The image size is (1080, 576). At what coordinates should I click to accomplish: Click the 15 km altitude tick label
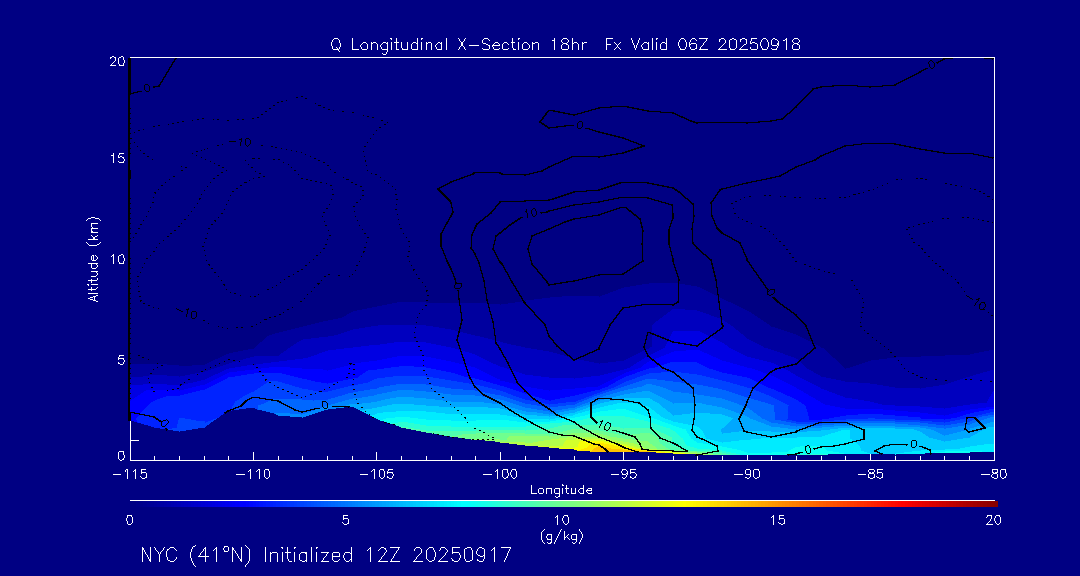pos(115,159)
